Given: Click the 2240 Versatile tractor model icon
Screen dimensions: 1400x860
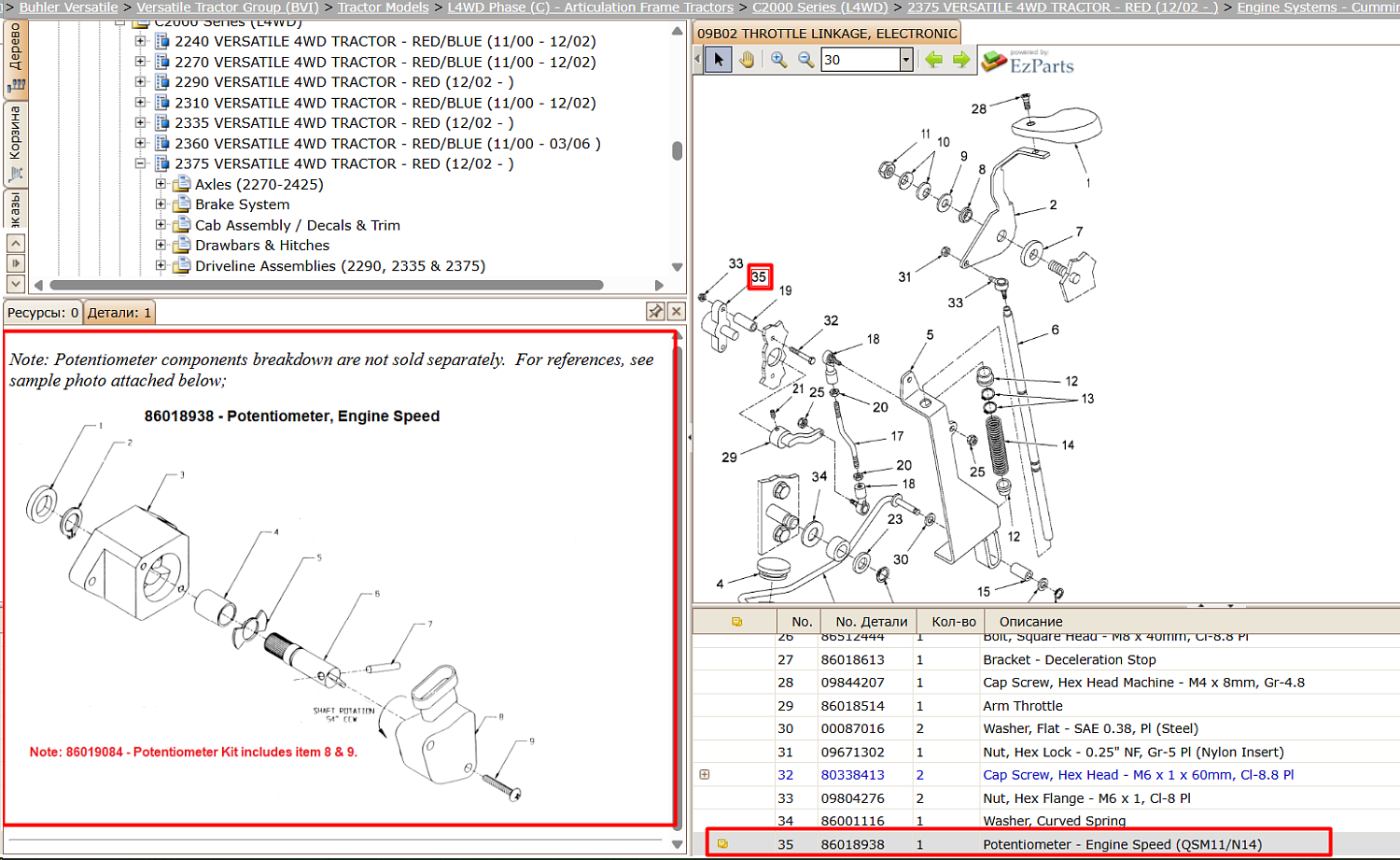Looking at the screenshot, I should [x=161, y=41].
